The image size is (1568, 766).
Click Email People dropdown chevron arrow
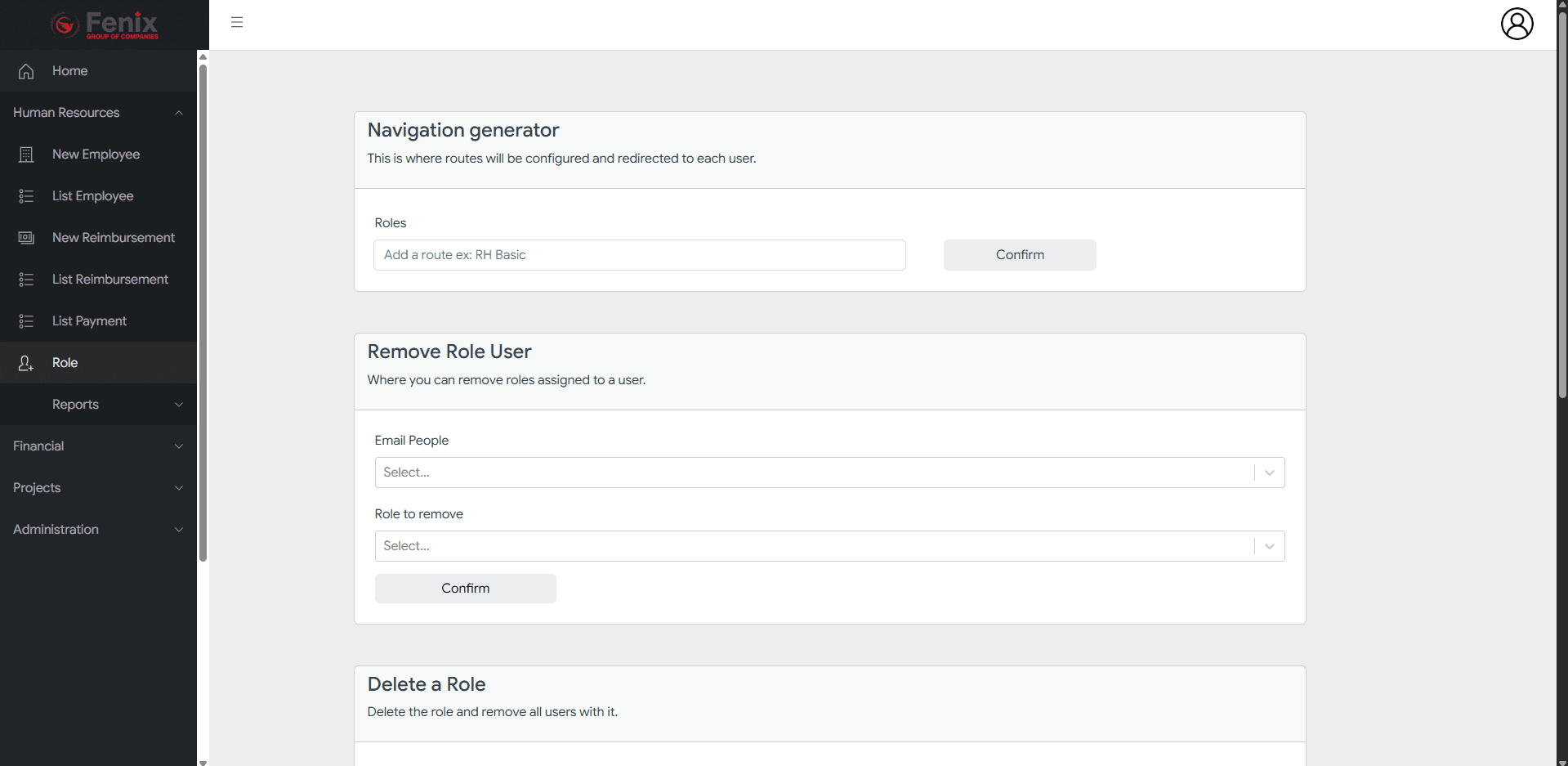click(1270, 473)
